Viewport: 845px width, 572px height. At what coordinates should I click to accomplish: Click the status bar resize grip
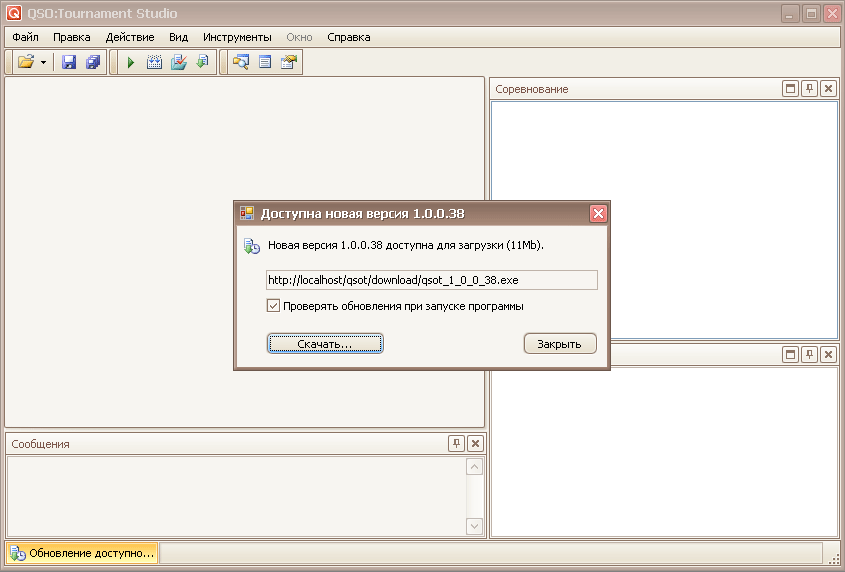pos(833,559)
